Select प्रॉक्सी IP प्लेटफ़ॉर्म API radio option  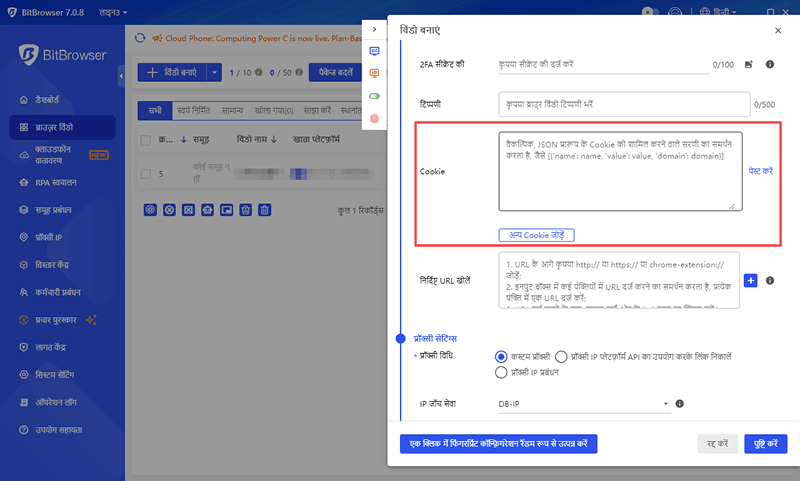coord(561,356)
